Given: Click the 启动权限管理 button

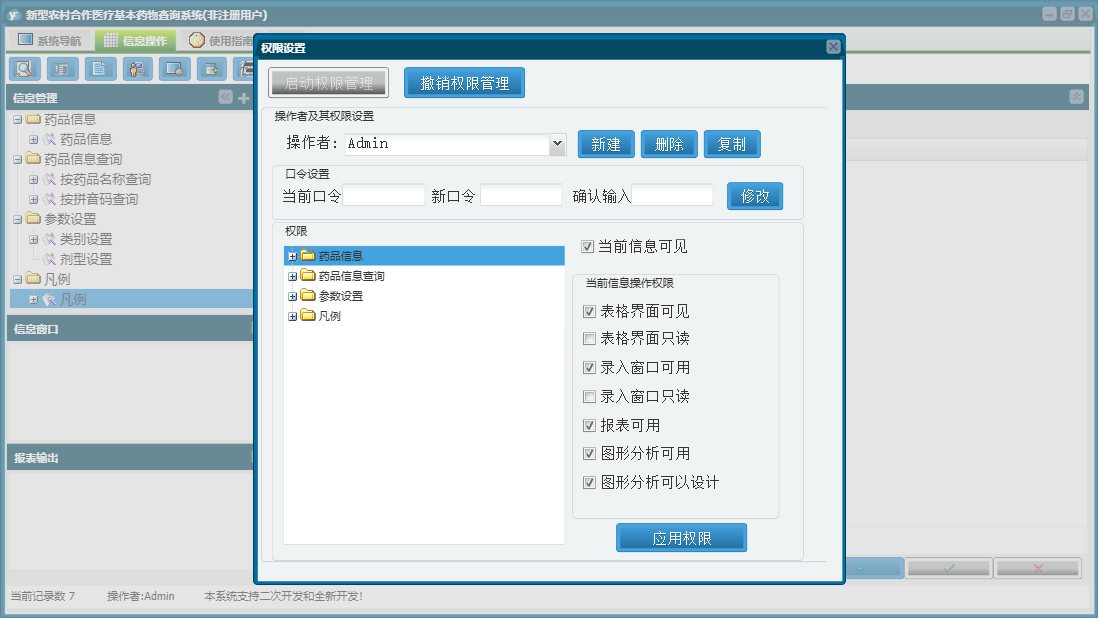Looking at the screenshot, I should [328, 83].
